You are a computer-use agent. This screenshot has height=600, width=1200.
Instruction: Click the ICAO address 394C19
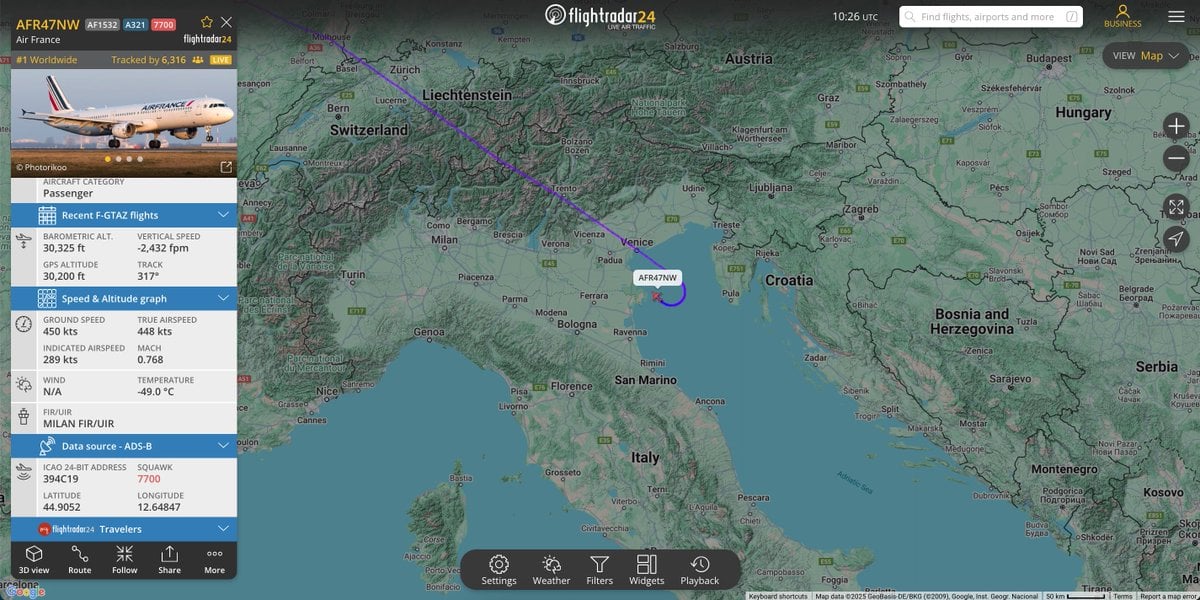[60, 479]
